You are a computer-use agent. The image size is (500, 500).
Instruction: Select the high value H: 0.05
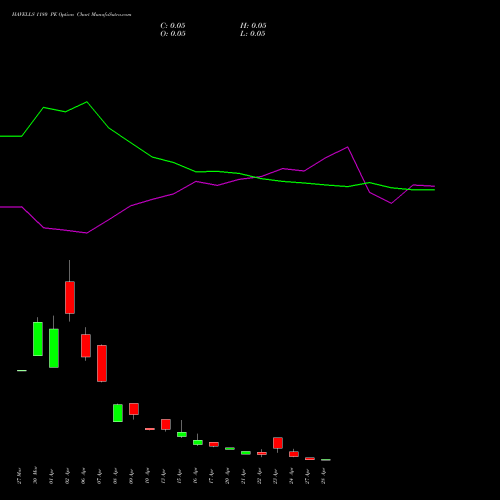[253, 26]
